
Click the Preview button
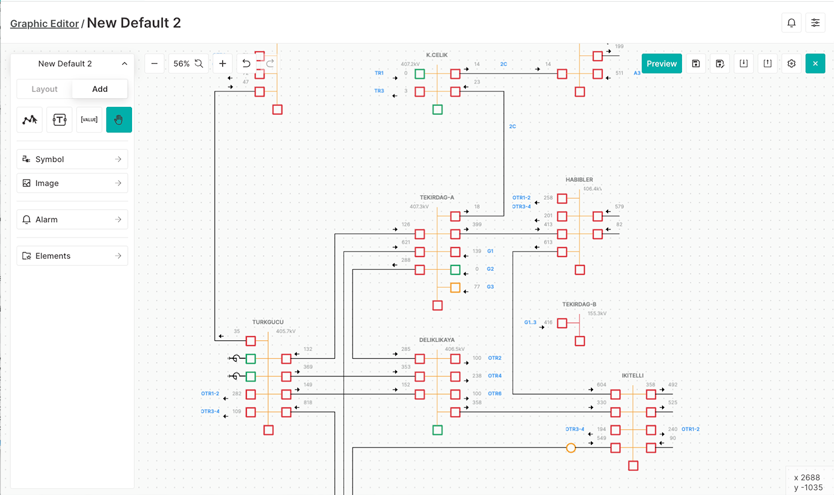point(661,64)
